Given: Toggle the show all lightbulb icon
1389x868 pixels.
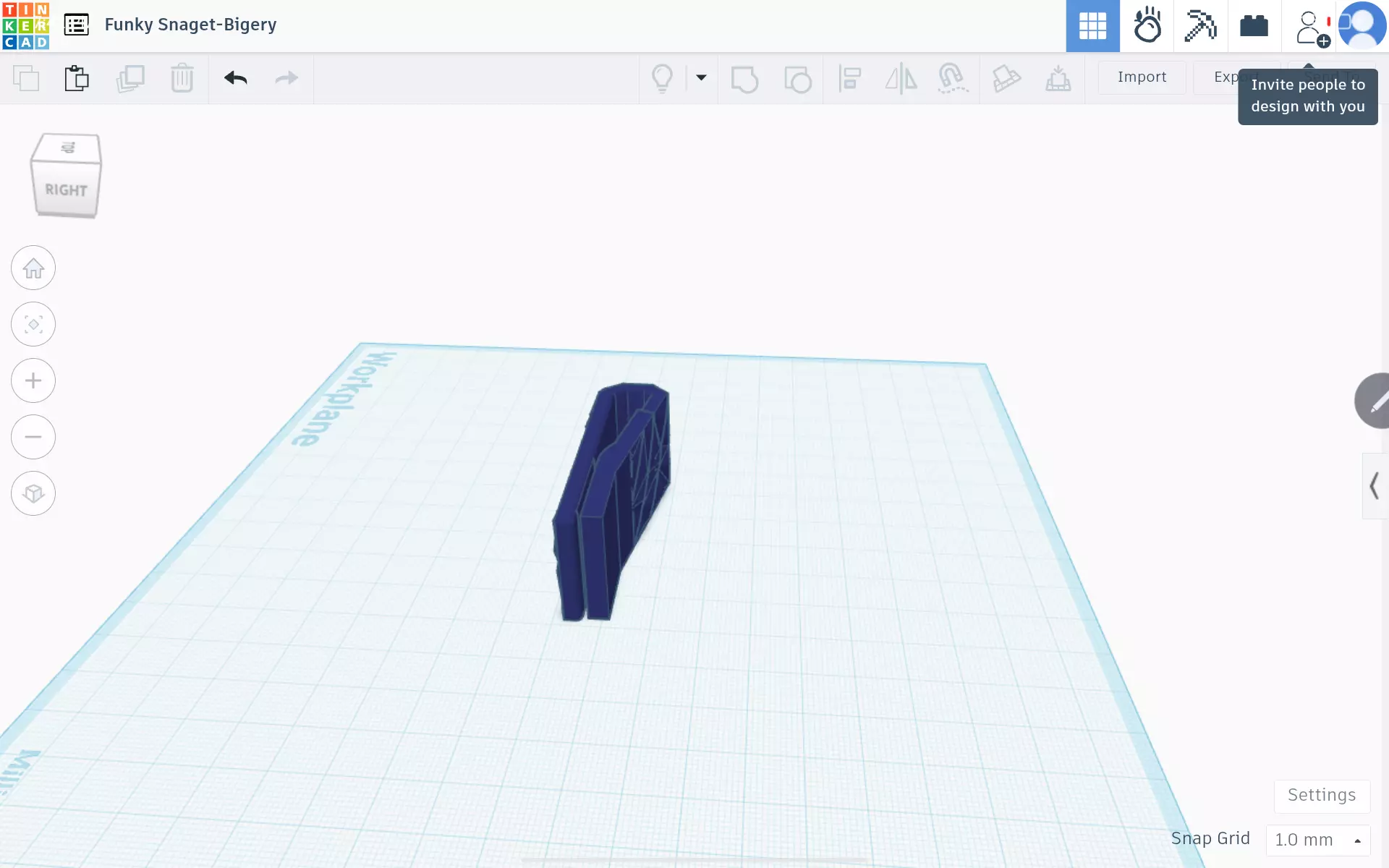Looking at the screenshot, I should tap(662, 78).
